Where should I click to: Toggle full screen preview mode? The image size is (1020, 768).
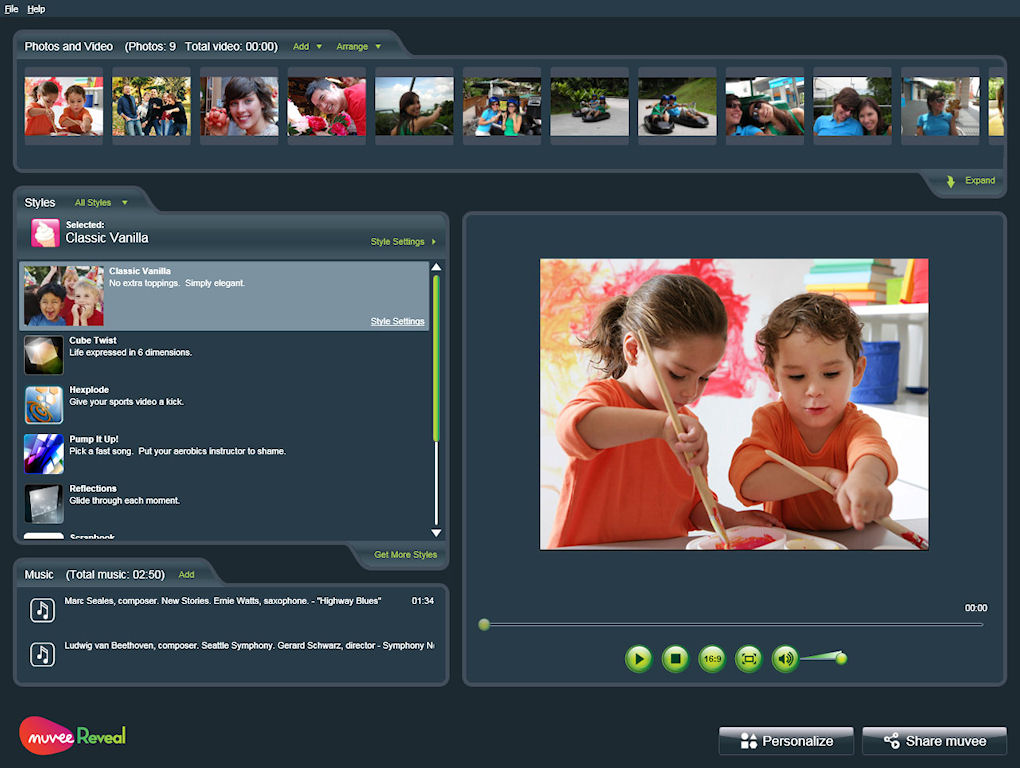[748, 659]
